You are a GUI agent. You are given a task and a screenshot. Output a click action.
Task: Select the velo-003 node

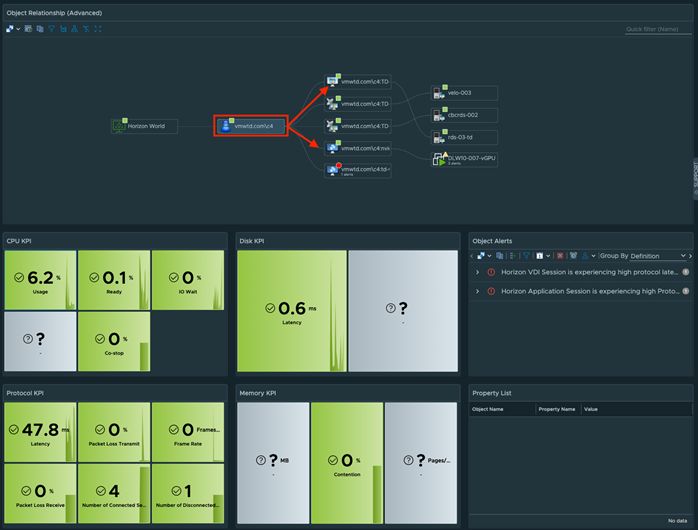tap(464, 93)
